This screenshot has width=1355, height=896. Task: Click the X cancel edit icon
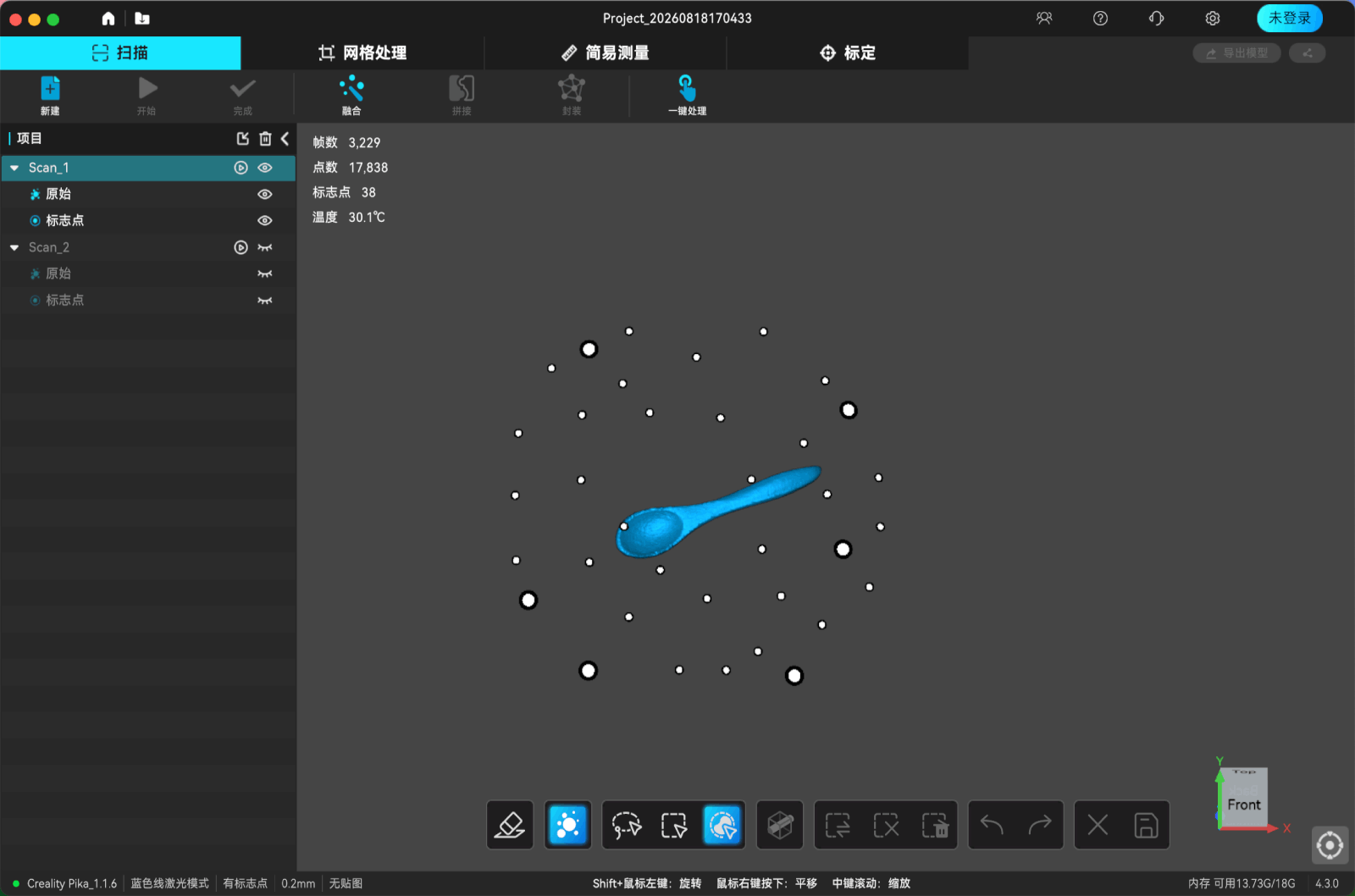[1098, 825]
